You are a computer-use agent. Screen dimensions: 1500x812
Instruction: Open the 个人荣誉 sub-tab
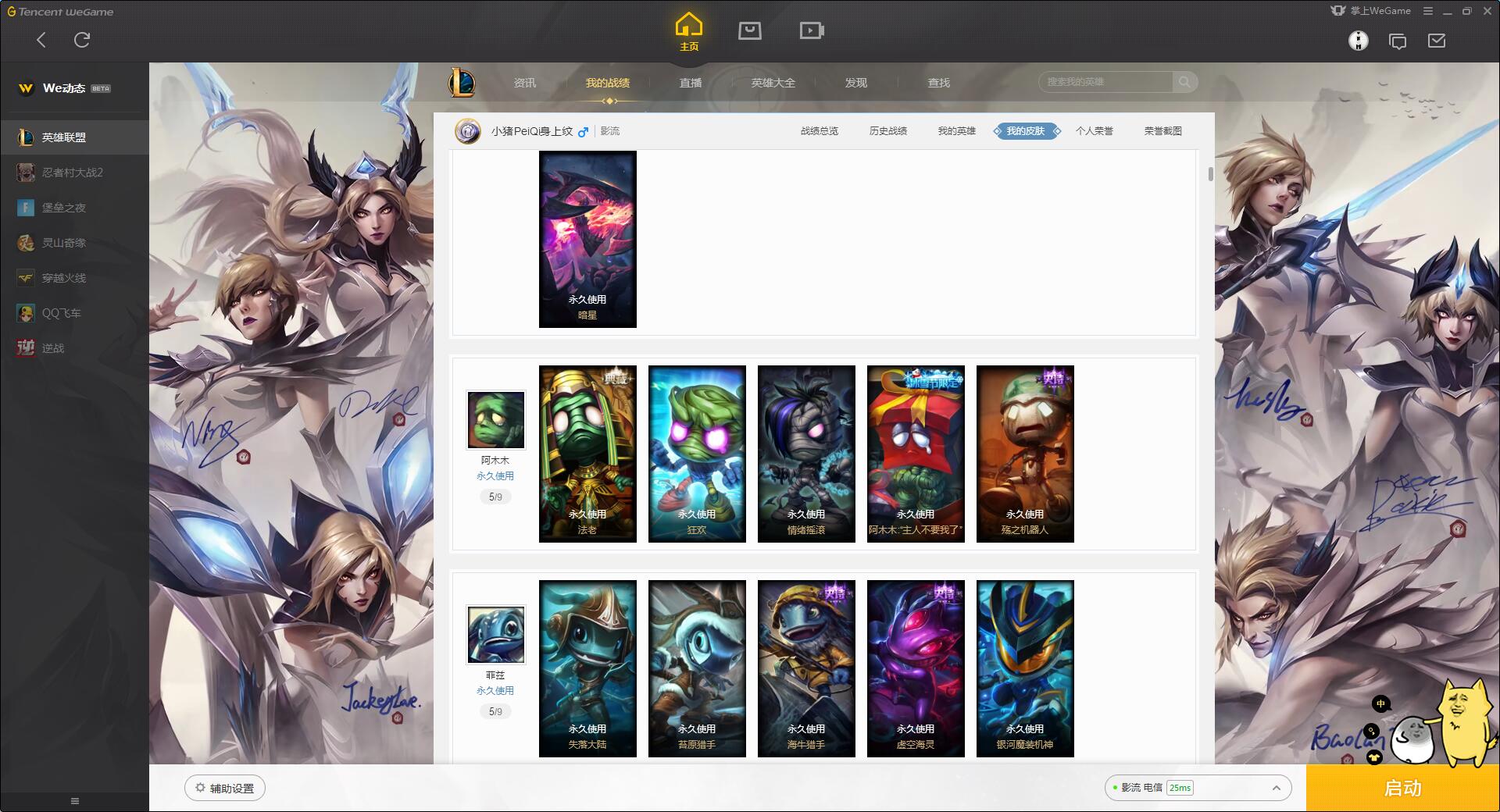click(x=1095, y=131)
